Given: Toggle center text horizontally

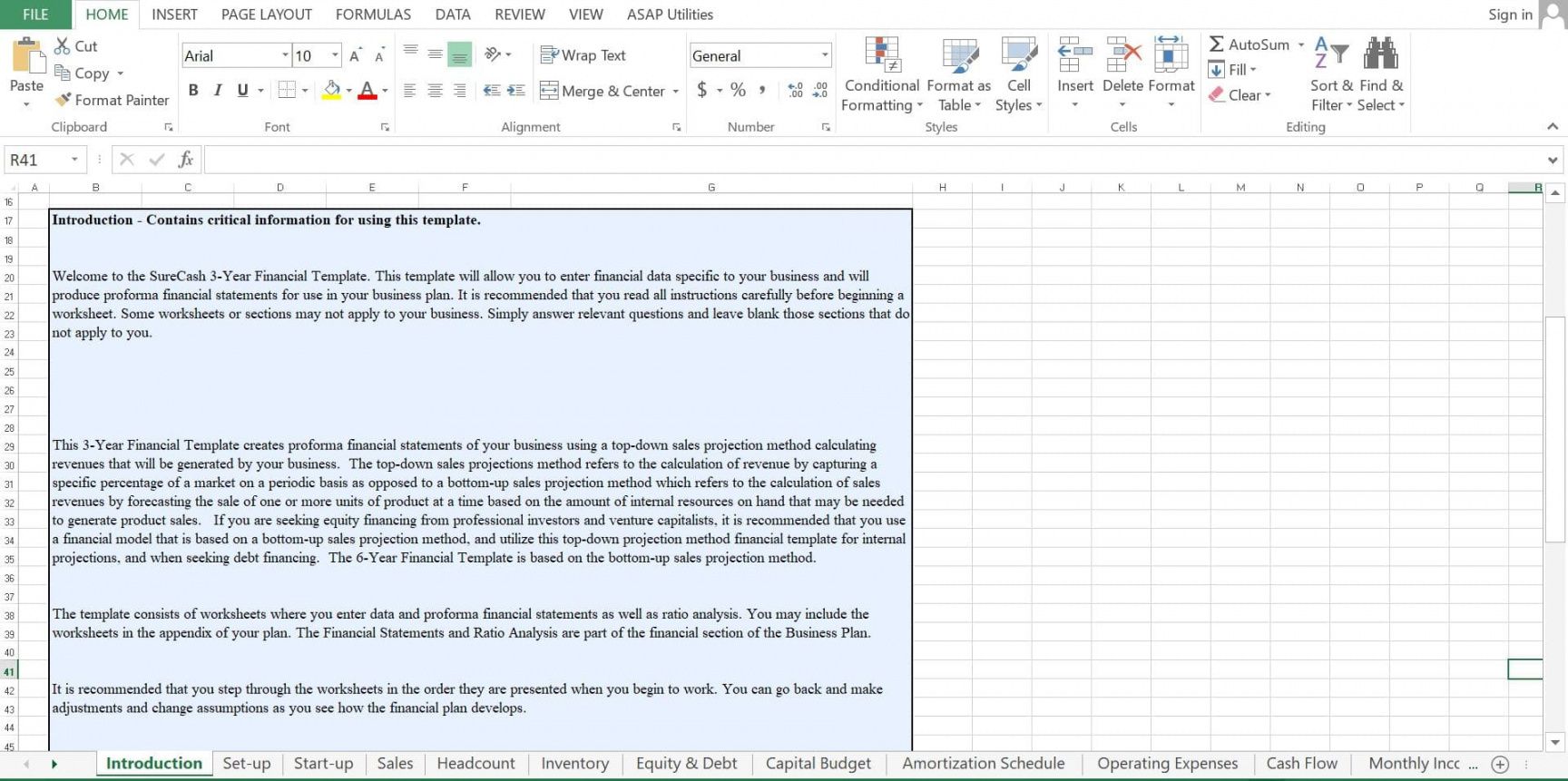Looking at the screenshot, I should pyautogui.click(x=435, y=90).
